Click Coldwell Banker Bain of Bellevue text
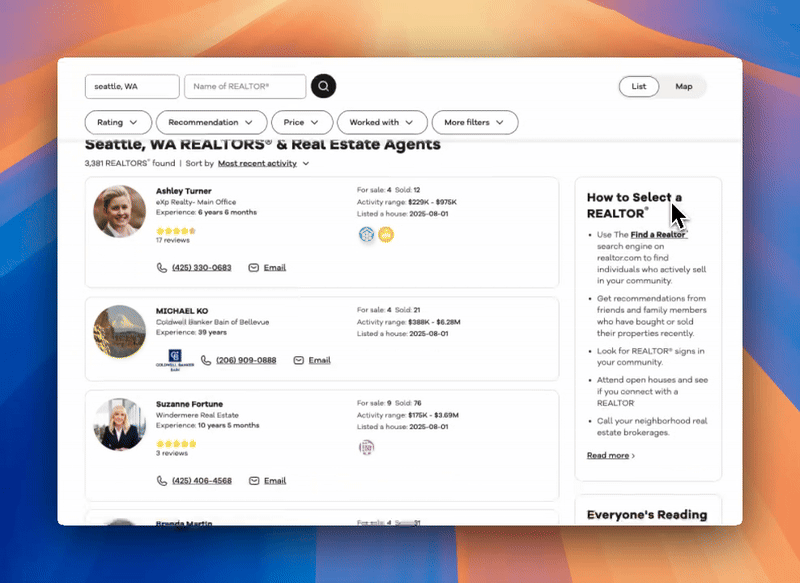 212,322
